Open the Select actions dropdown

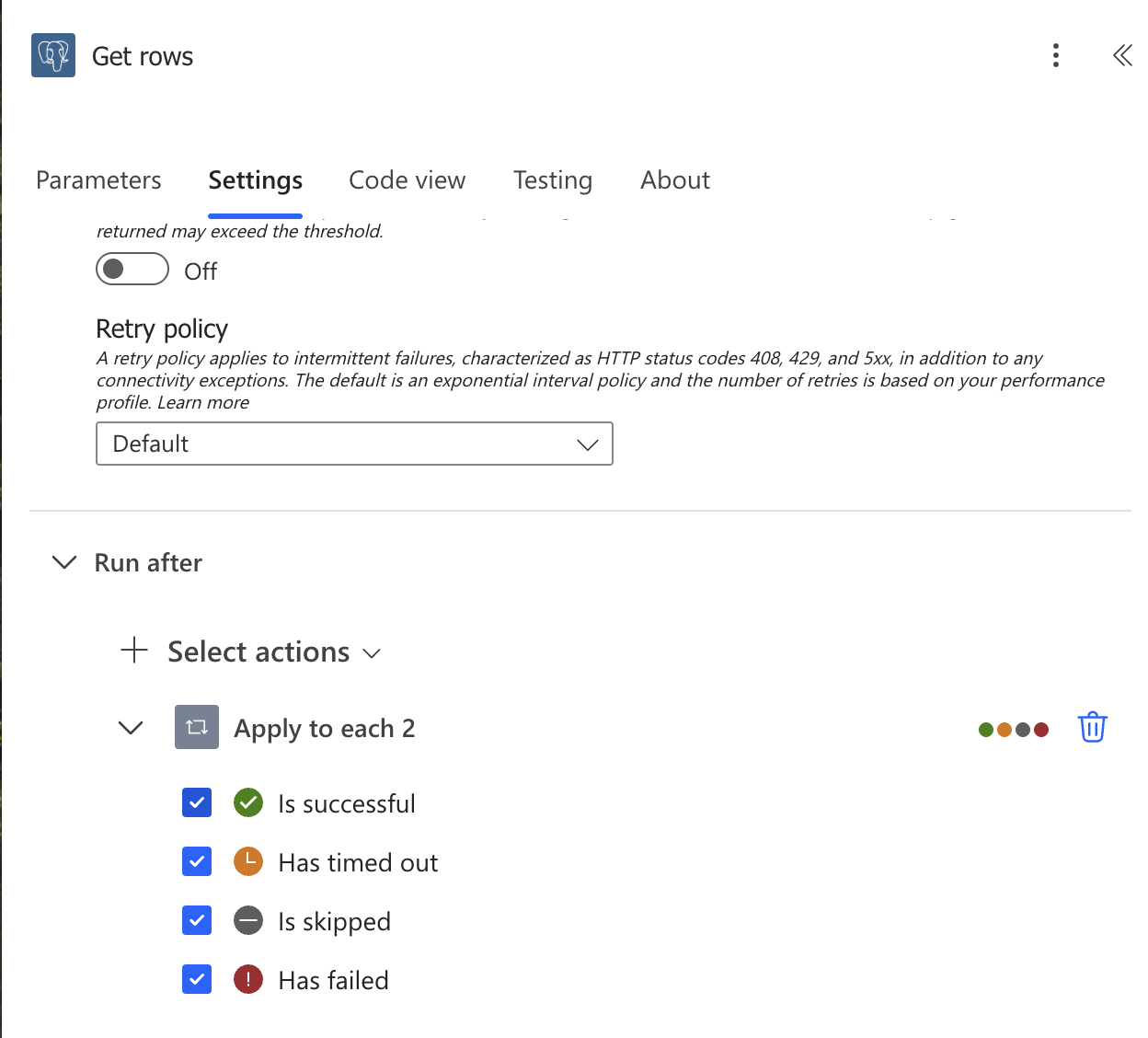(x=274, y=652)
